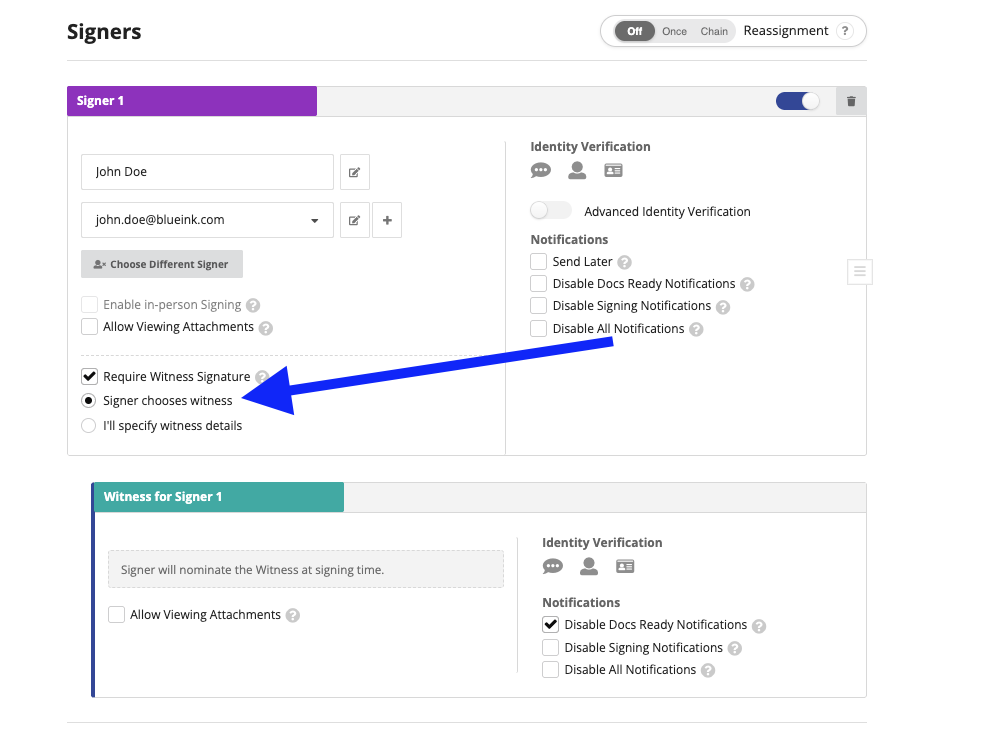Click the Witness for Signer 1 header
1000x736 pixels.
pyautogui.click(x=219, y=497)
